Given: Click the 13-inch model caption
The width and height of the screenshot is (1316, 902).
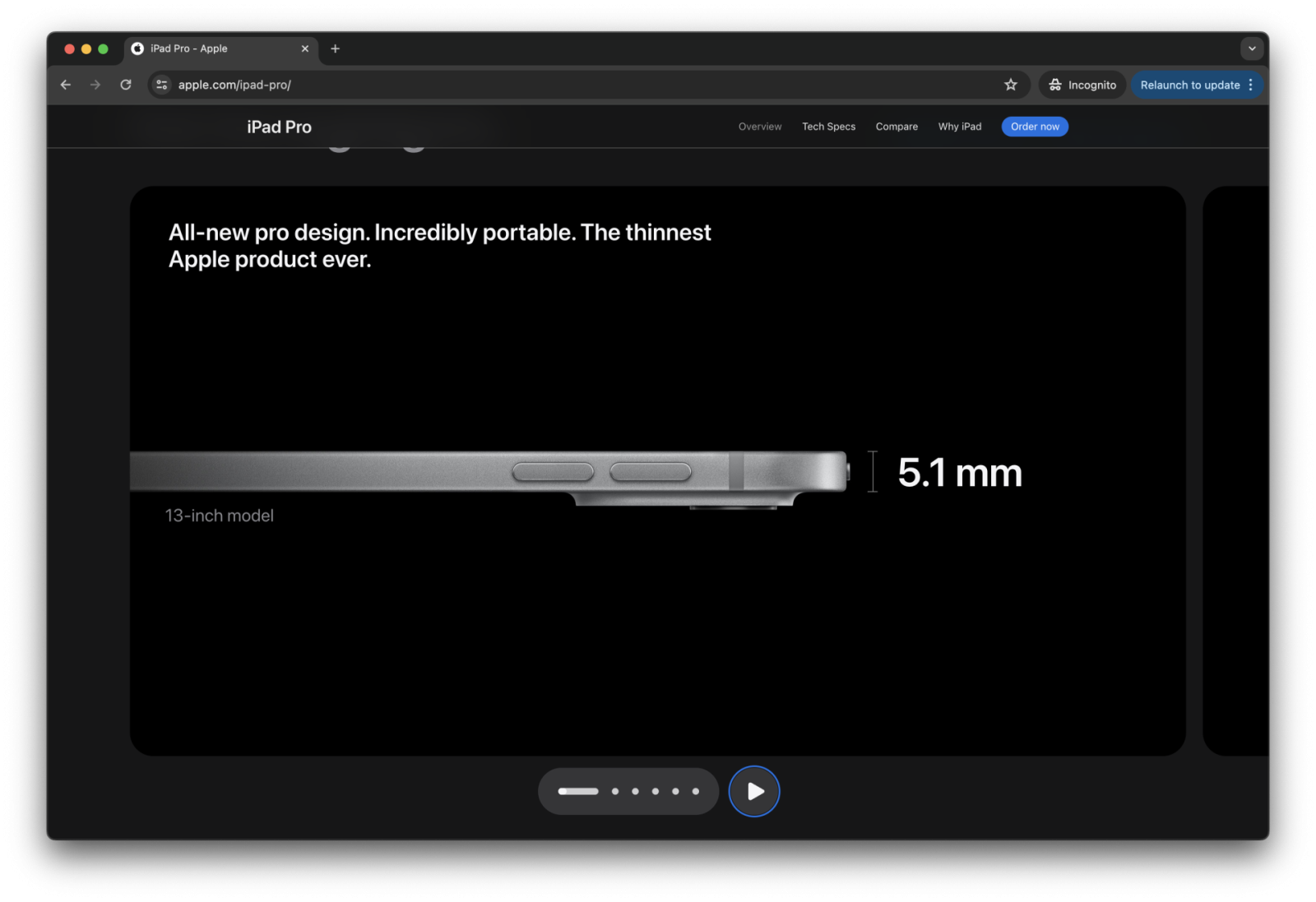Looking at the screenshot, I should [220, 516].
